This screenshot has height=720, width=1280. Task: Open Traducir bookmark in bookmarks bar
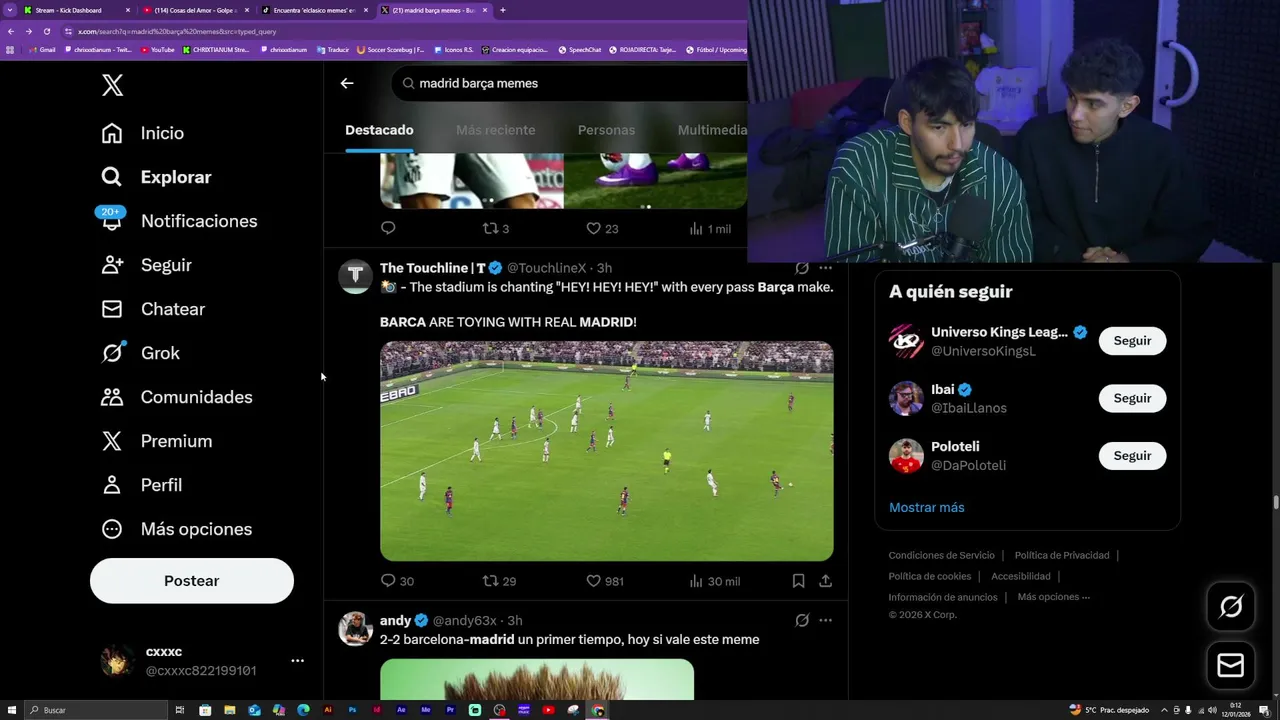pos(333,49)
